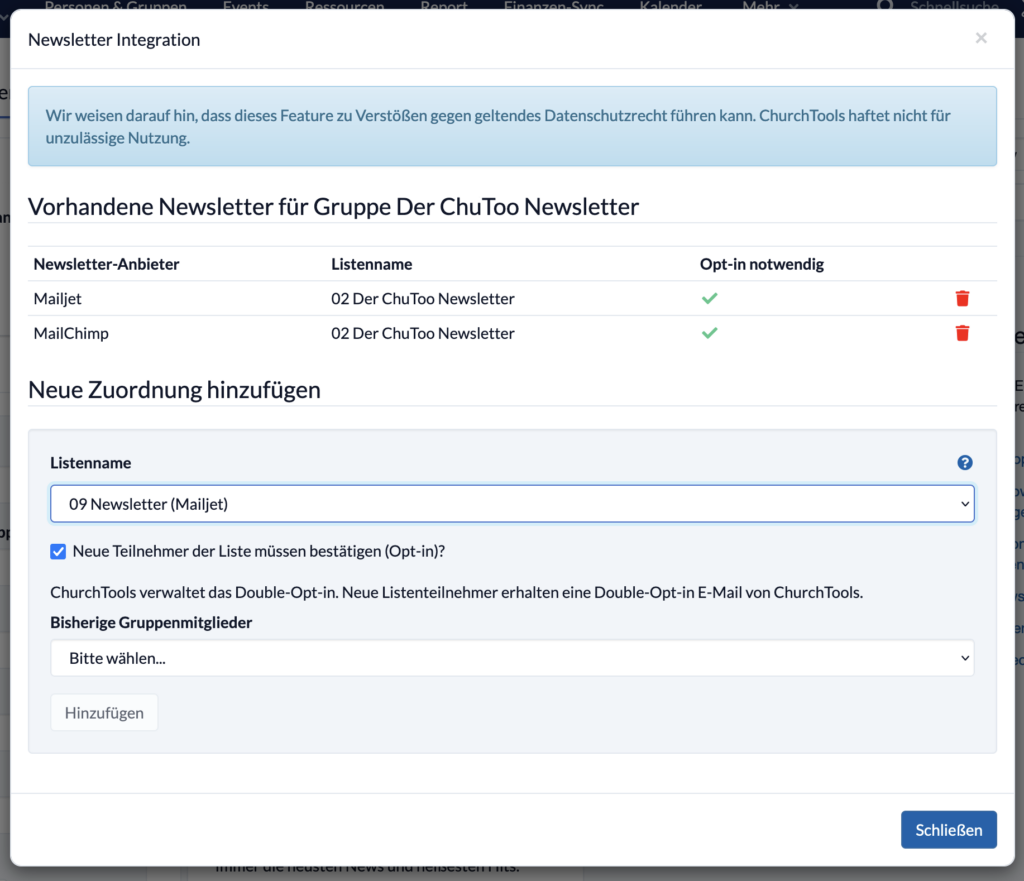
Task: Open the Listenname help question mark
Action: pyautogui.click(x=965, y=462)
